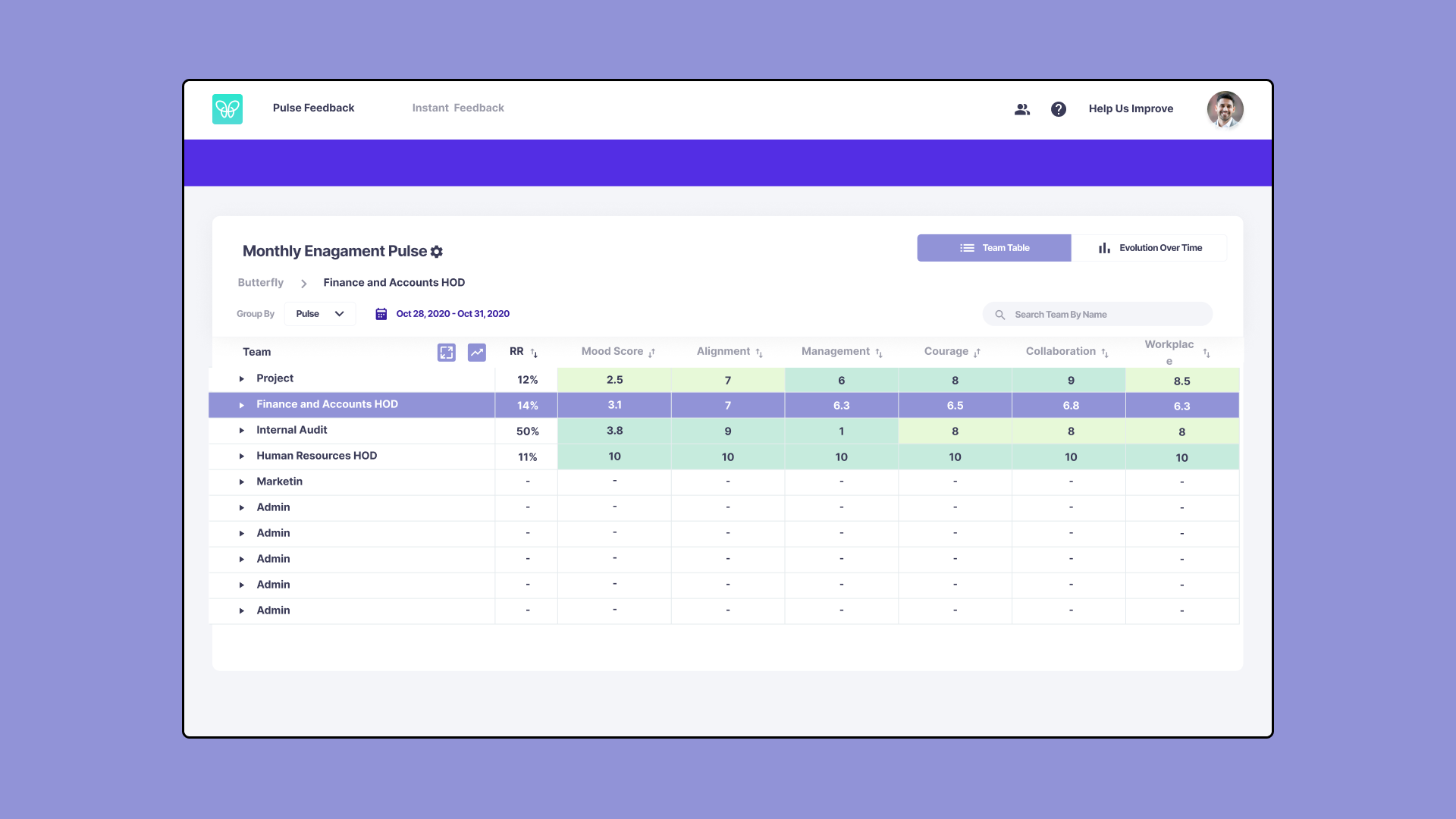Viewport: 1456px width, 819px height.
Task: Open the users/people icon in header
Action: (1021, 109)
